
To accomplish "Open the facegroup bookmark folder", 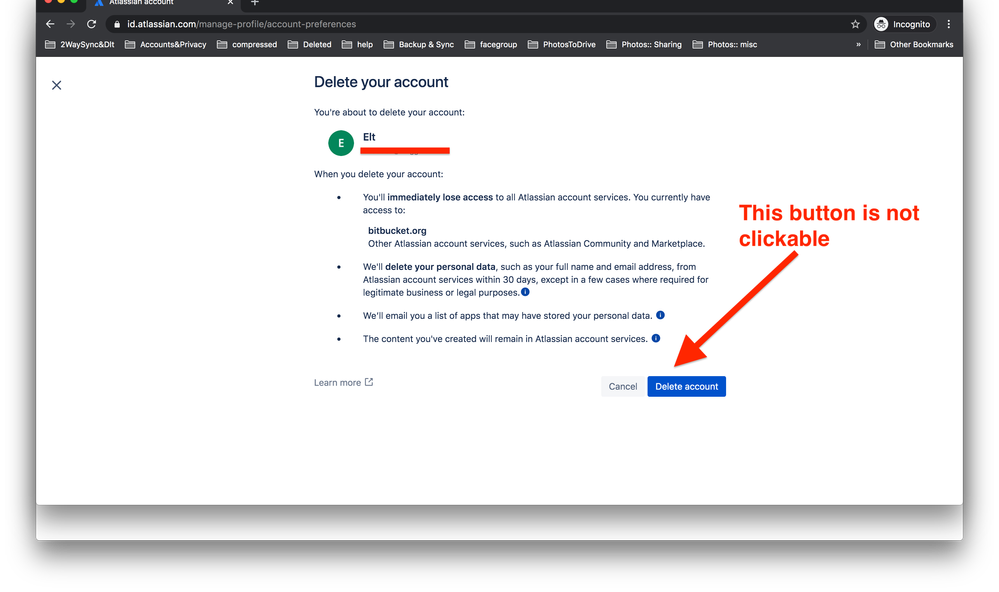I will pyautogui.click(x=491, y=45).
